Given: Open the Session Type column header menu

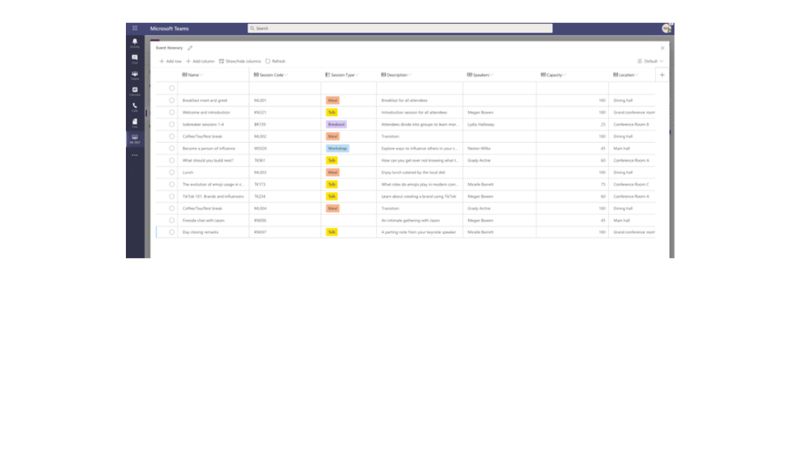Looking at the screenshot, I should [342, 75].
